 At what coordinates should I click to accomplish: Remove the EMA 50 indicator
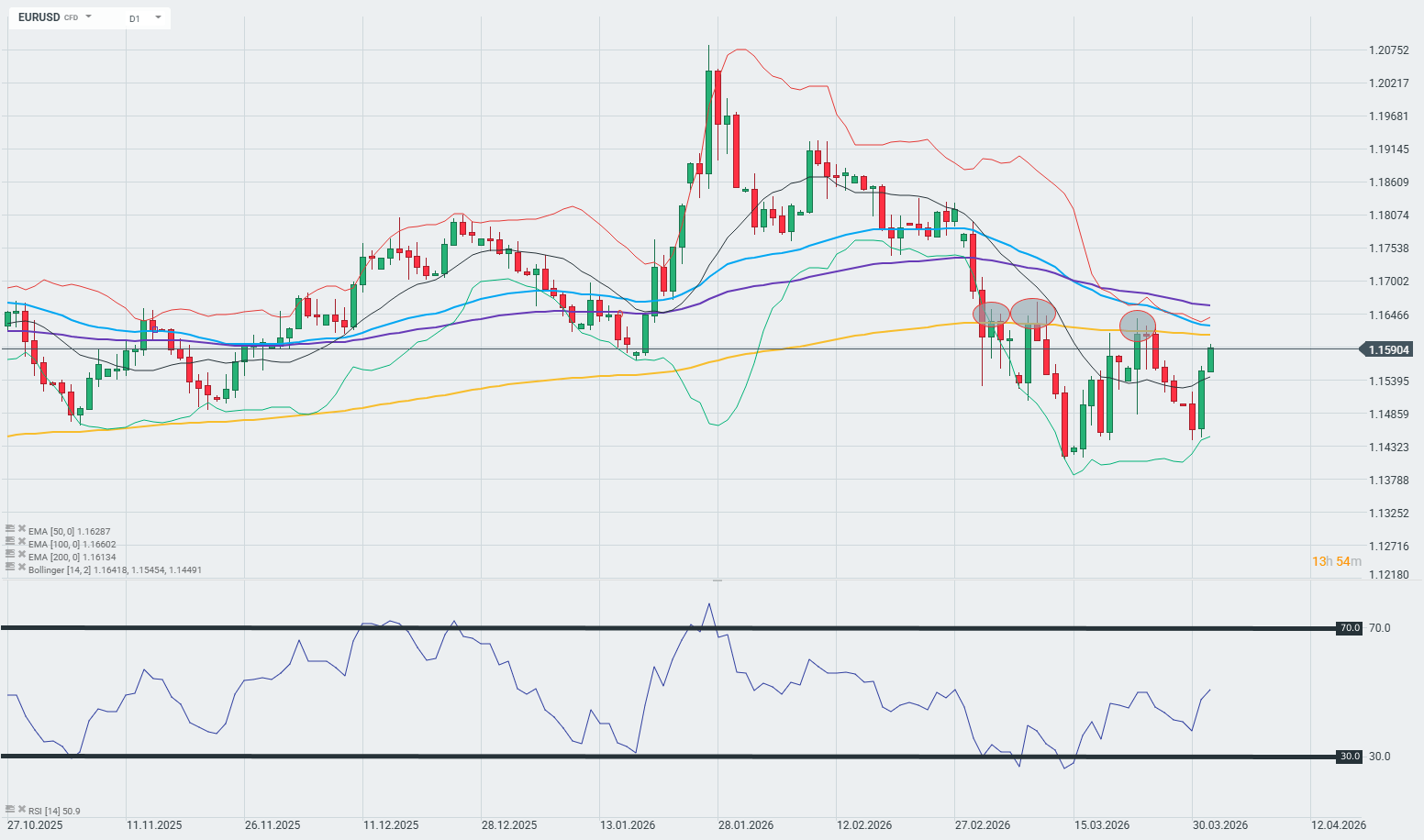[21, 529]
